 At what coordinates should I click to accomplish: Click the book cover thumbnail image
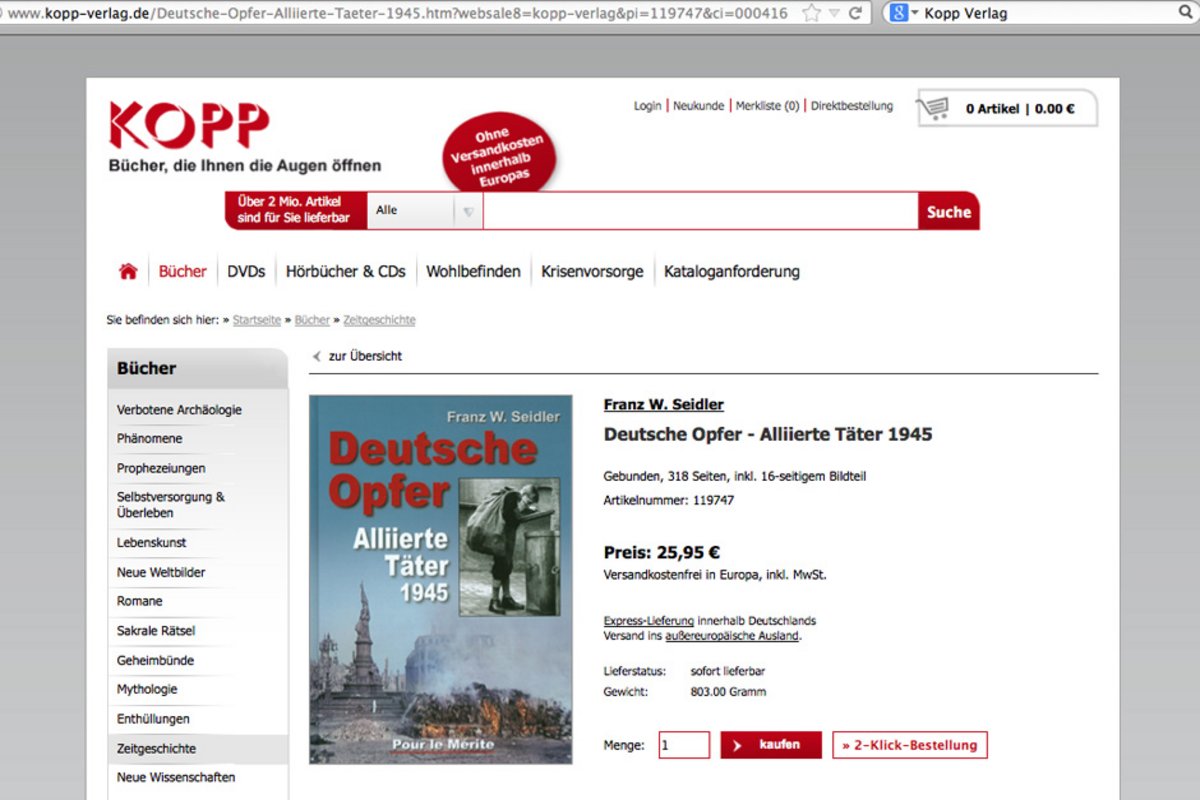pyautogui.click(x=440, y=579)
